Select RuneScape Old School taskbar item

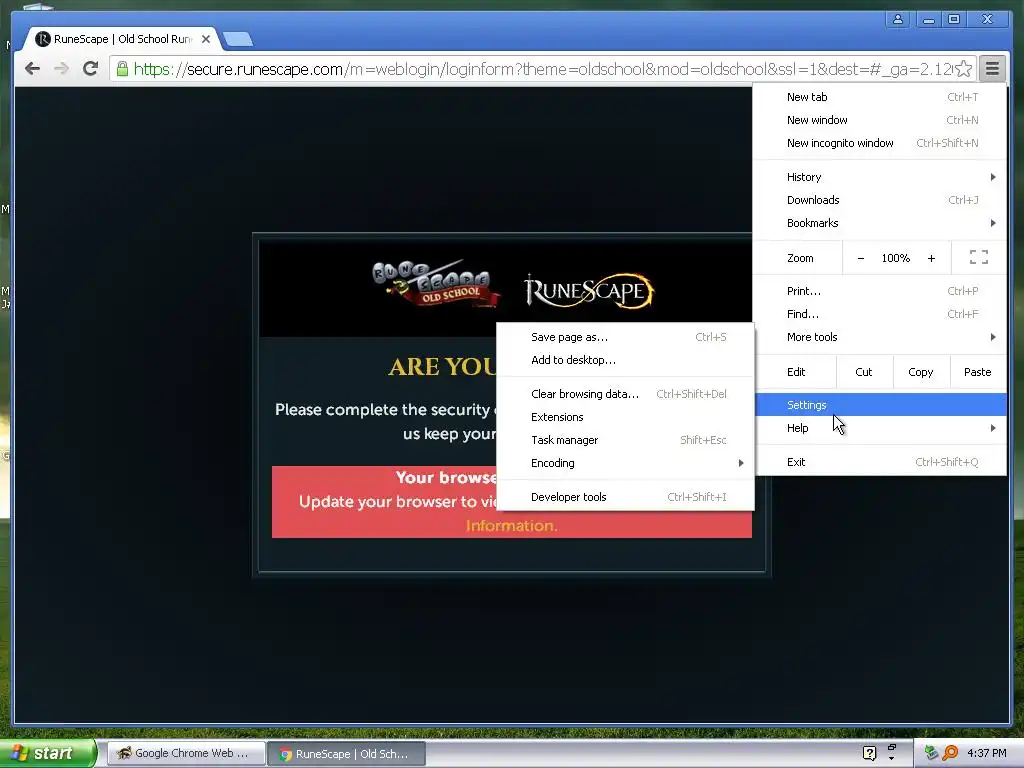click(346, 754)
